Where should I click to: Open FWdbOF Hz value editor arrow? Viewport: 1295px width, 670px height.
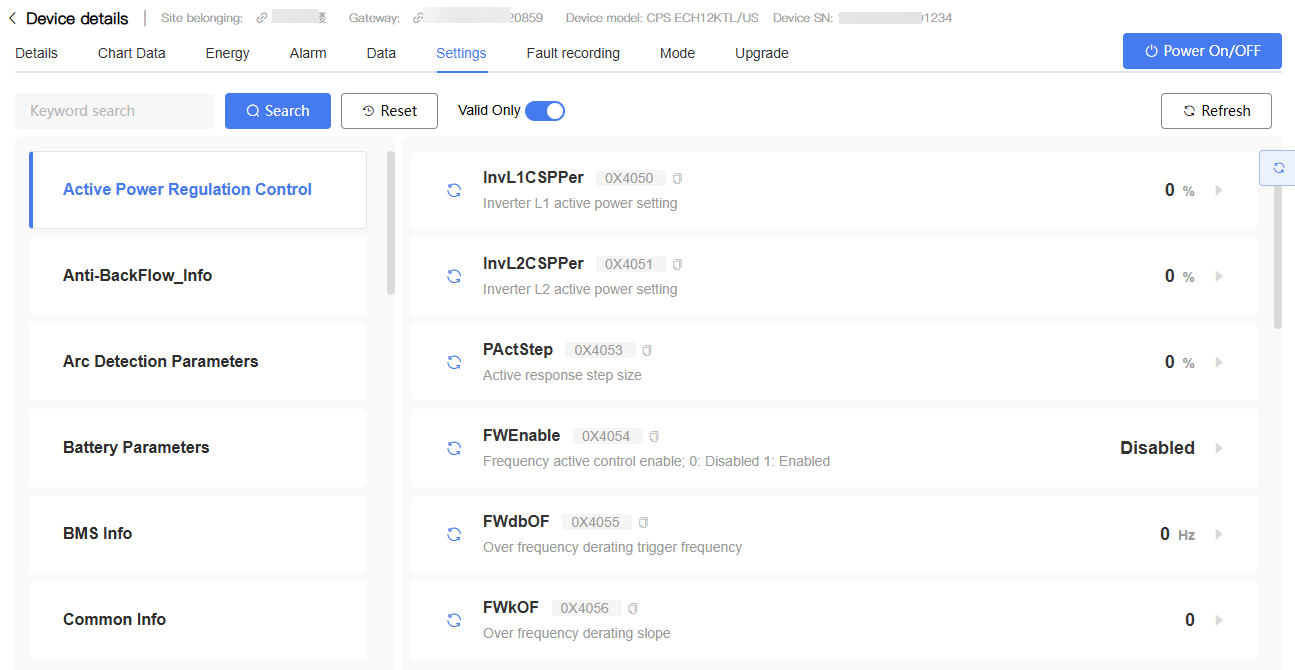click(1219, 534)
